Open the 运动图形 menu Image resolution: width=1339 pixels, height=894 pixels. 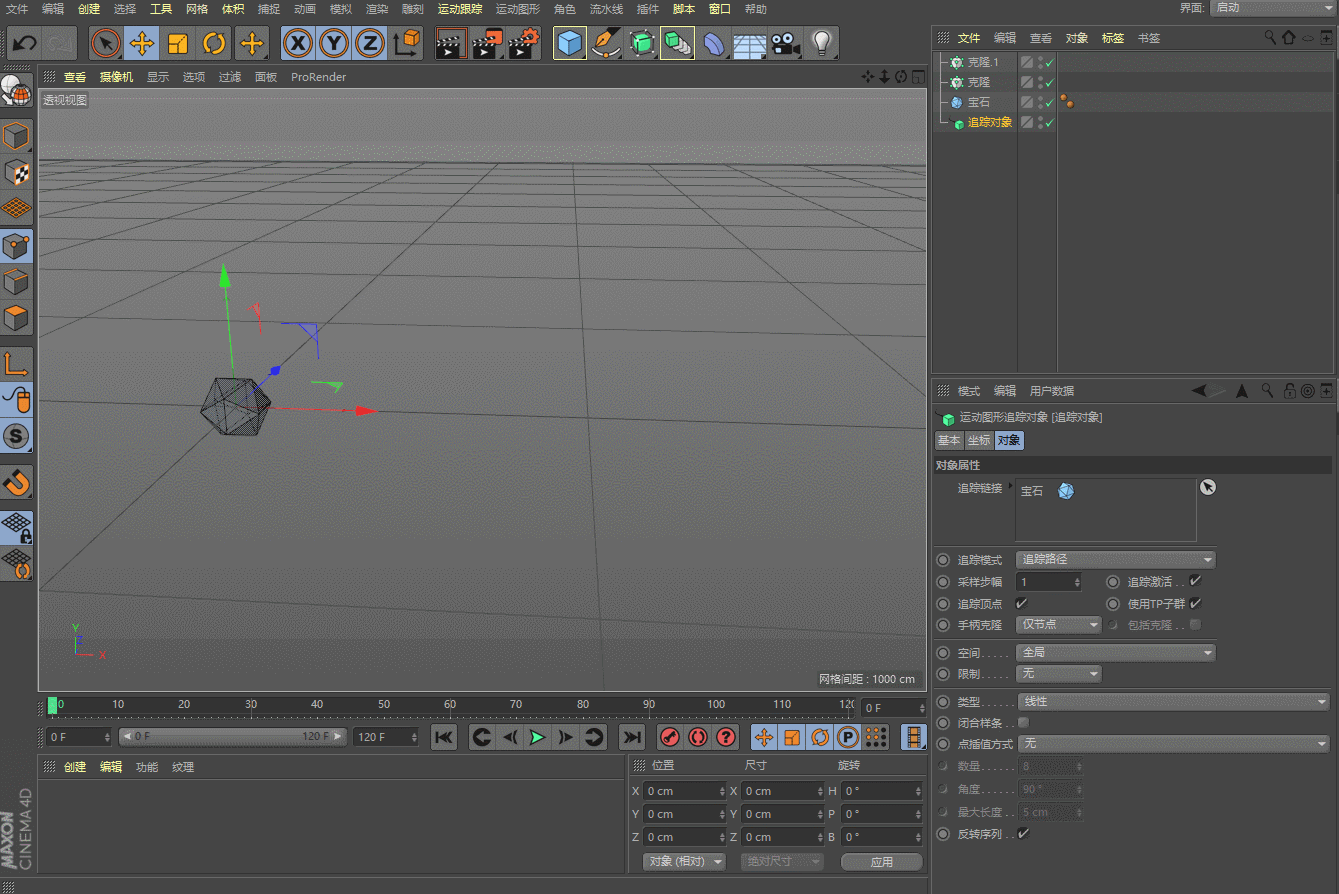(x=517, y=9)
